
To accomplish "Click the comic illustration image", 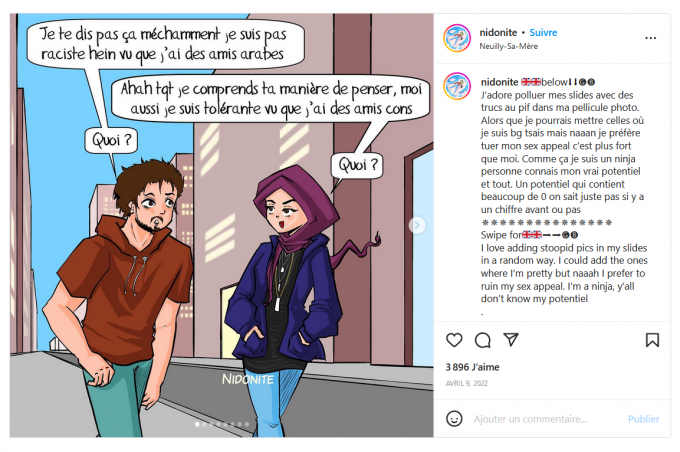I will click(222, 225).
